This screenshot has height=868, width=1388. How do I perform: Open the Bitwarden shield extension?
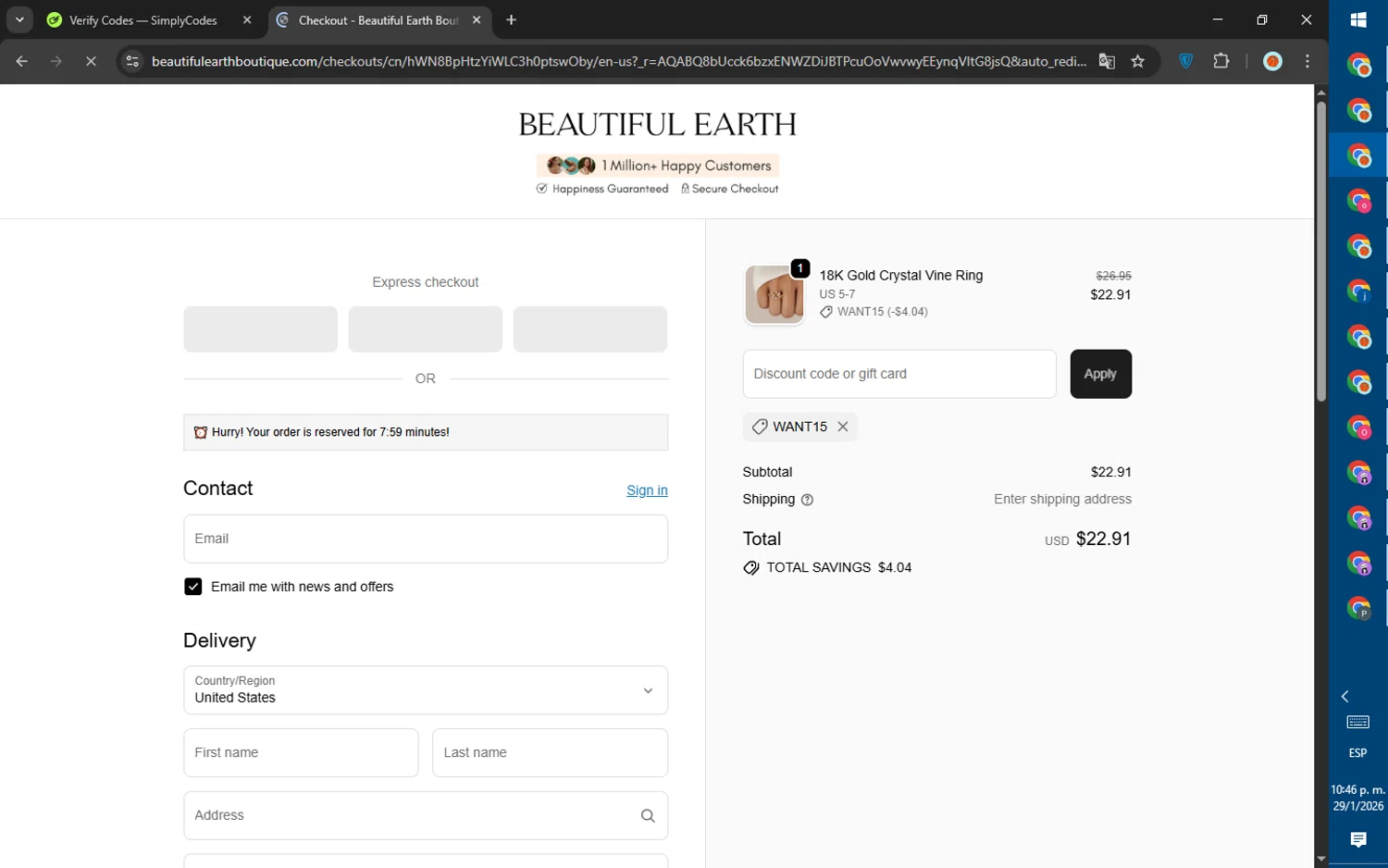pos(1186,61)
